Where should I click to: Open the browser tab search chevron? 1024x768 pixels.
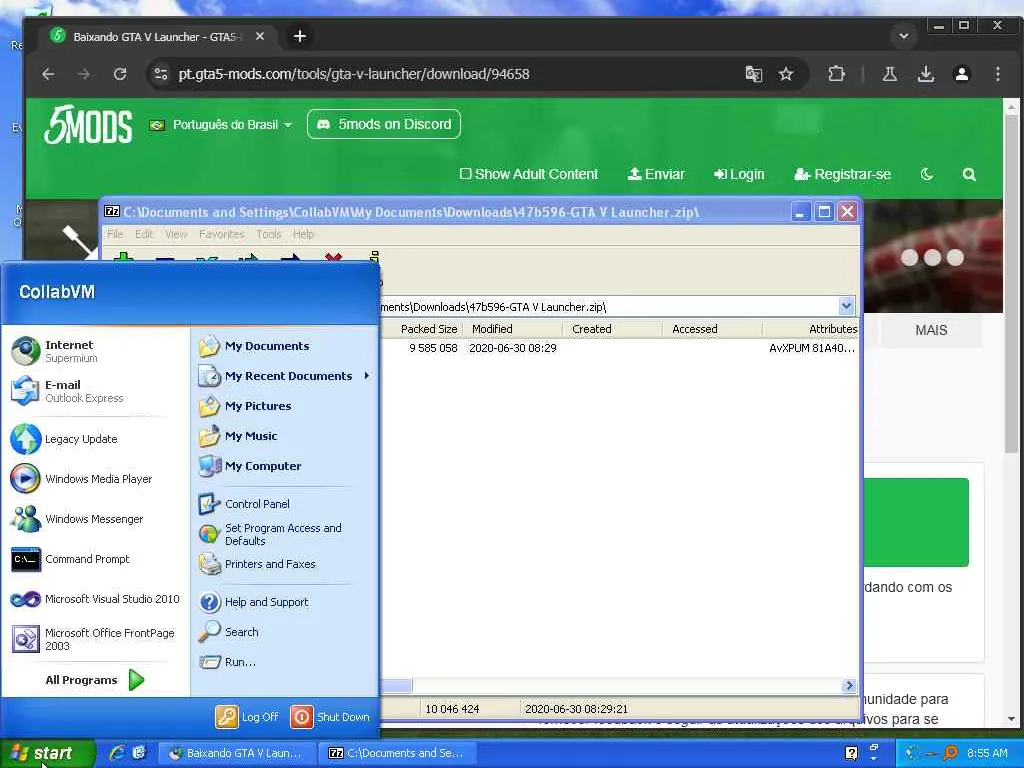click(x=904, y=36)
